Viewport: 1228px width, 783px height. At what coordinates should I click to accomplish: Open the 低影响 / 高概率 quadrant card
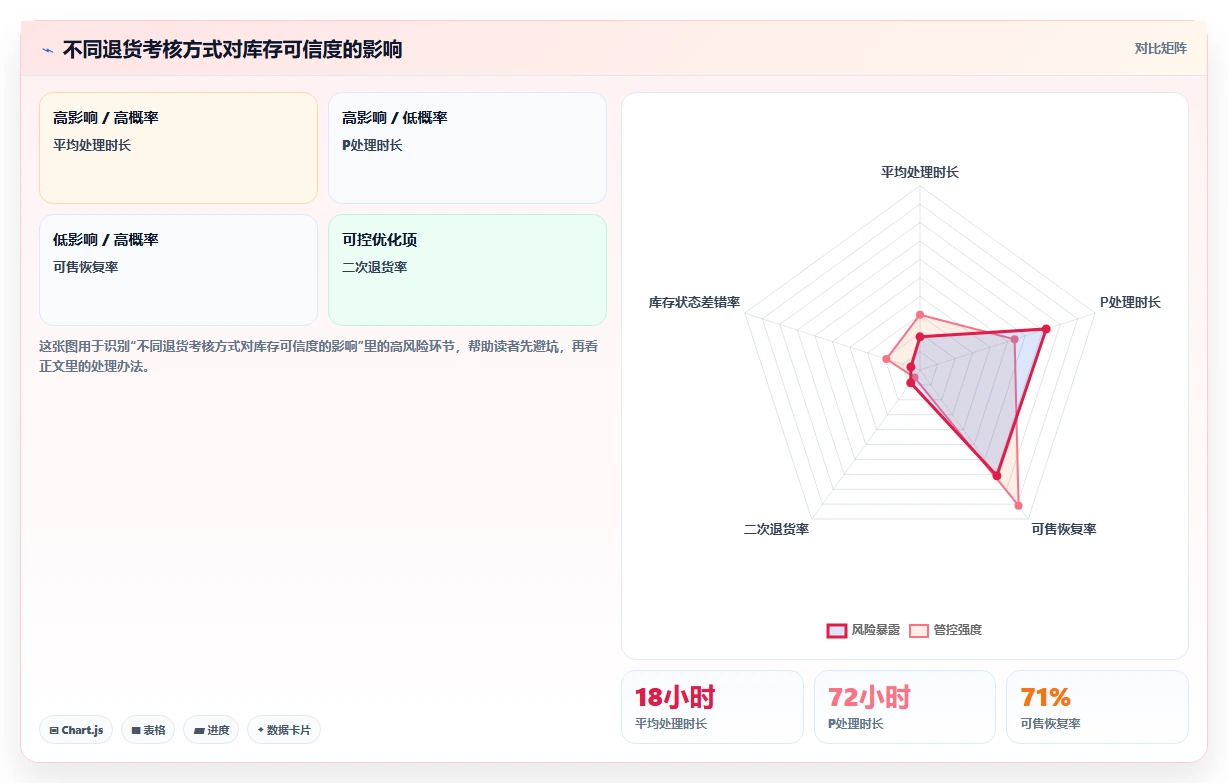[x=178, y=270]
